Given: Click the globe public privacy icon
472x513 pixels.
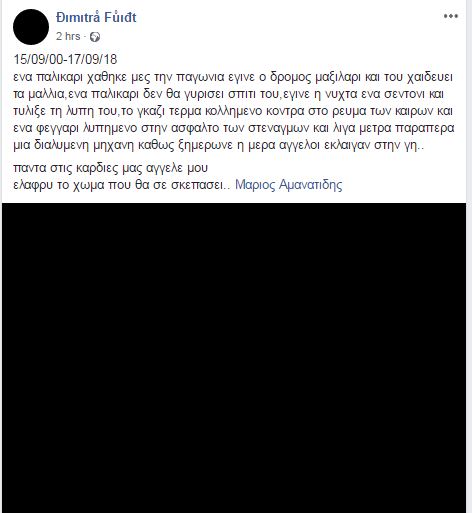Looking at the screenshot, I should click(x=95, y=37).
